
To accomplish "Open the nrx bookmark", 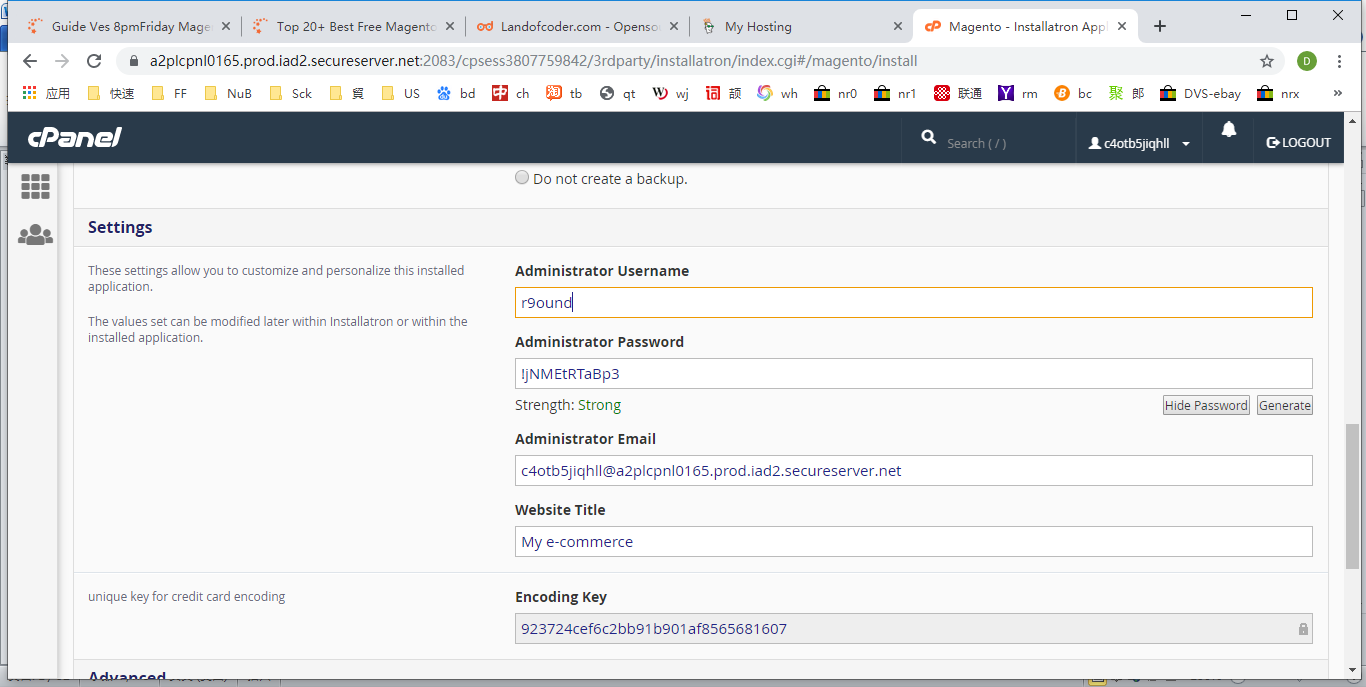I will point(1278,93).
